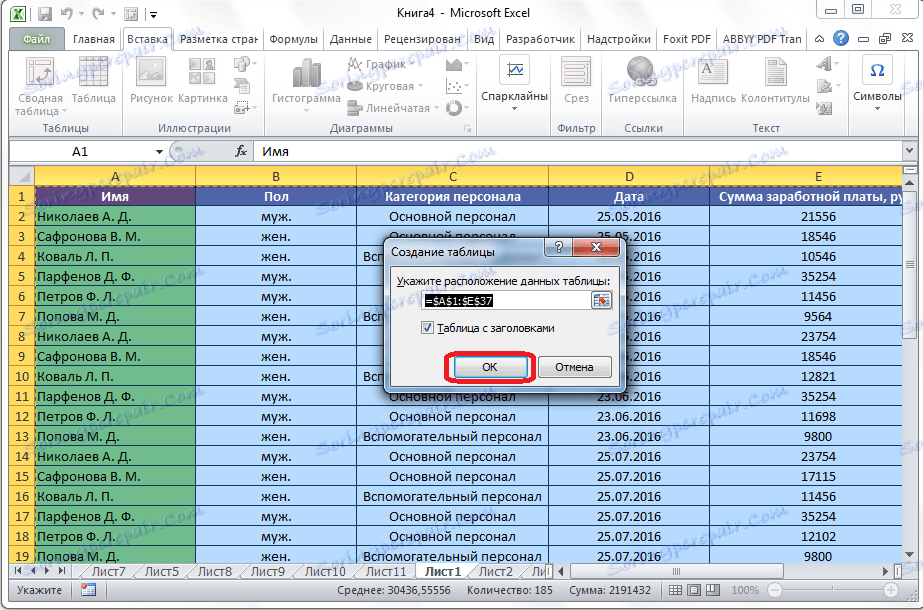This screenshot has width=923, height=610.
Task: Switch to the Главная tab
Action: (x=94, y=39)
